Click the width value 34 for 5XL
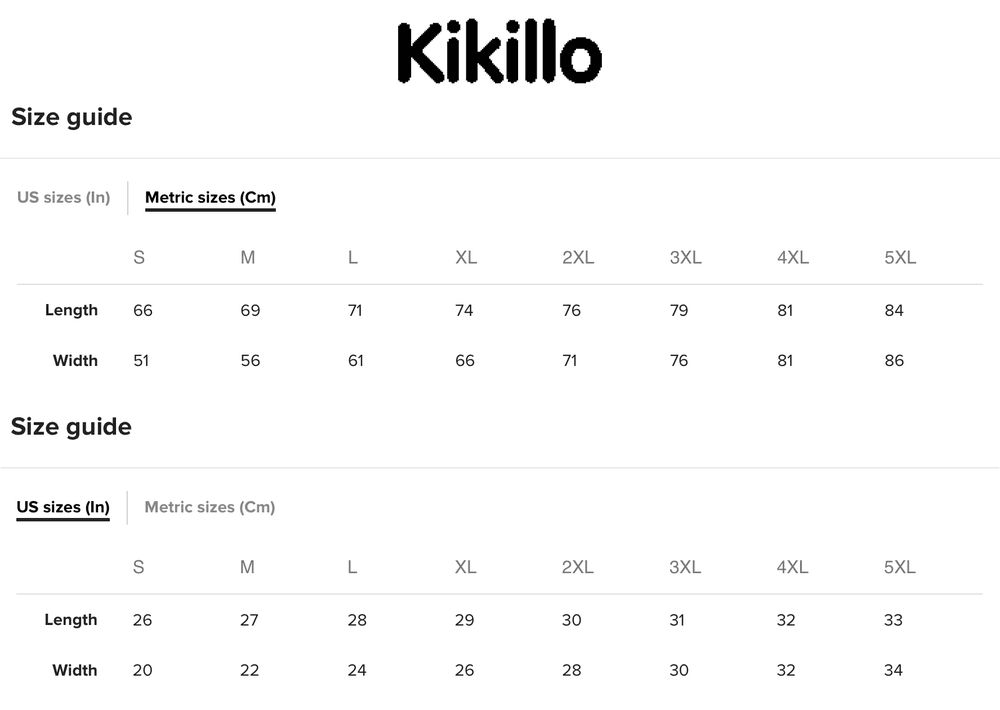 [x=893, y=670]
